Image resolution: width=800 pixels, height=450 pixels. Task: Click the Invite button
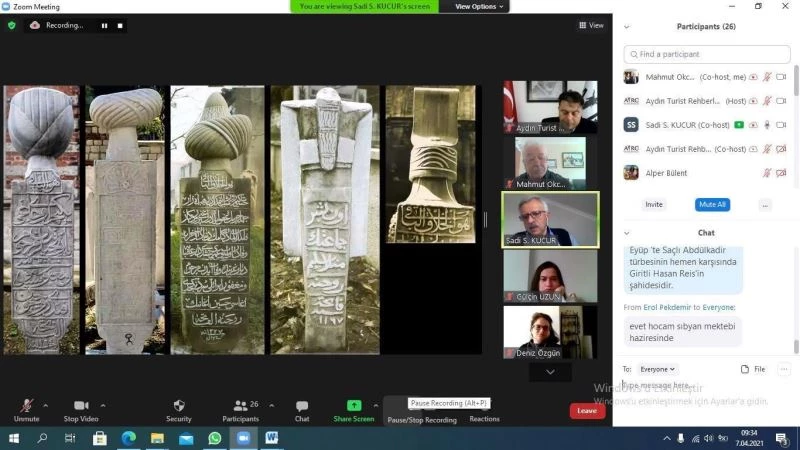(x=653, y=204)
